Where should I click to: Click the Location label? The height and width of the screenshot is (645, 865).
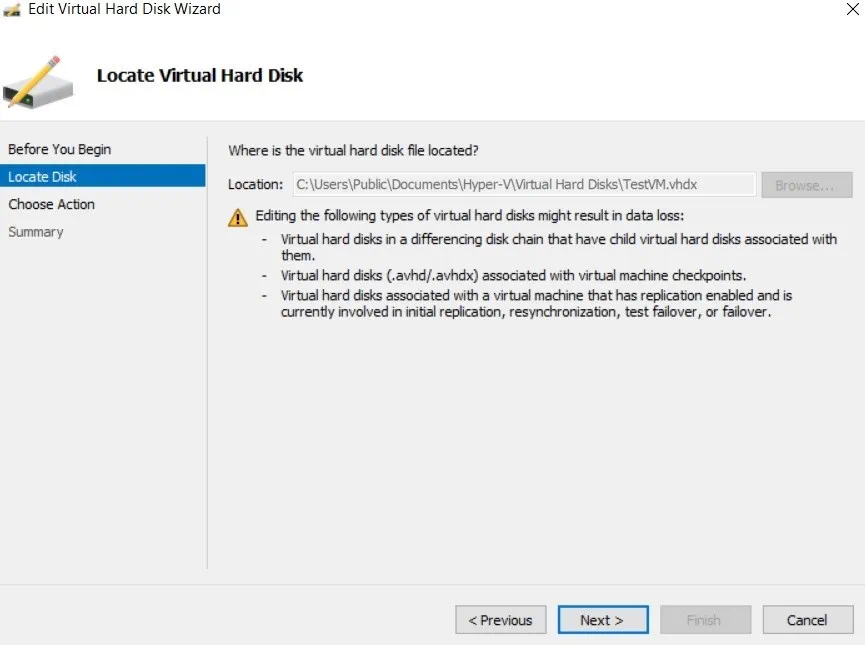coord(255,185)
